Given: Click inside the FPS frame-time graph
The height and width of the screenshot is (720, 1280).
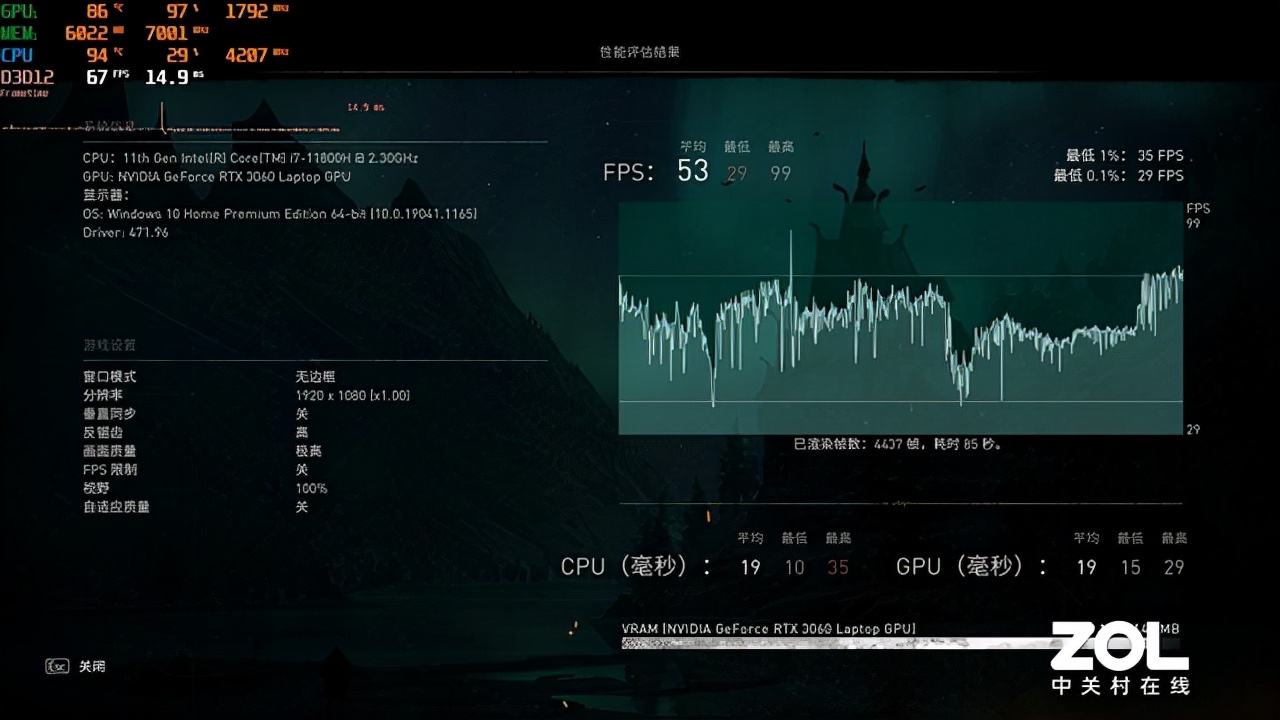Looking at the screenshot, I should coord(900,320).
